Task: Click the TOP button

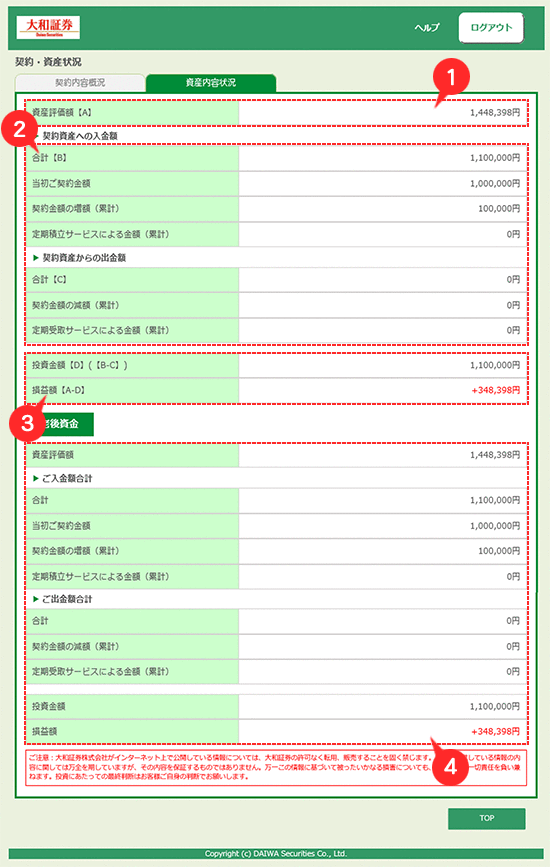Action: [486, 818]
